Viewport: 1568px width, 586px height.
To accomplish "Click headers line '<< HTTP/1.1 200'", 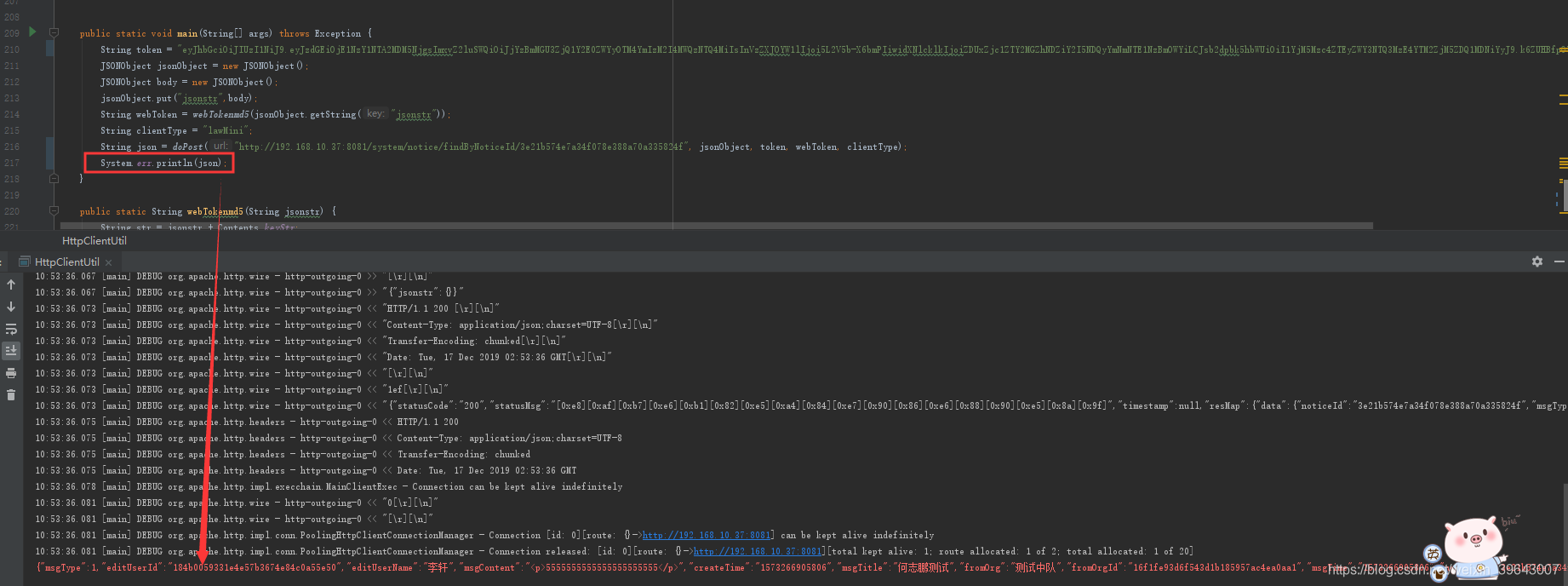I will coord(247,422).
